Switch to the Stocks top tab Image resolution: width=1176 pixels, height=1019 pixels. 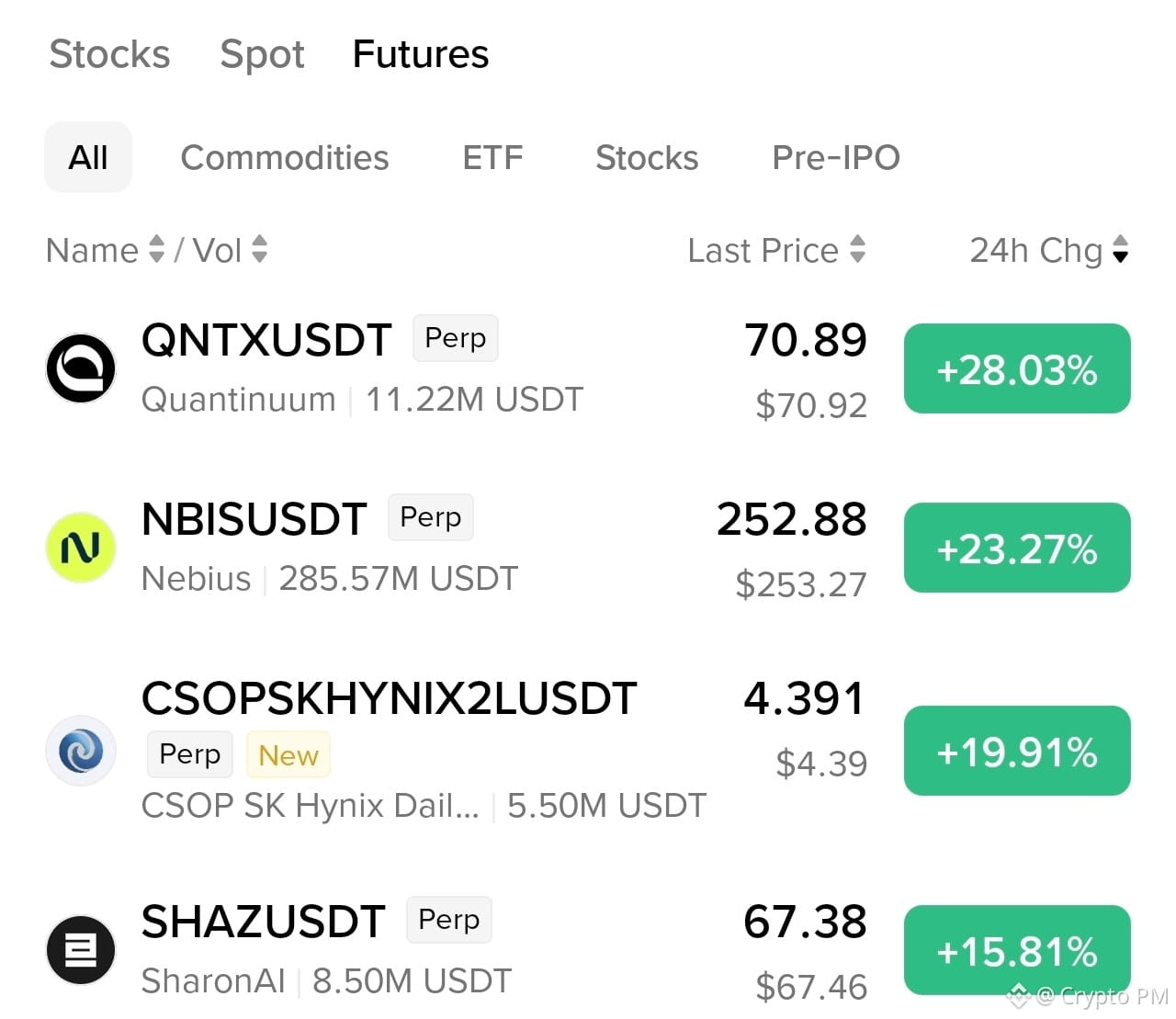pyautogui.click(x=109, y=54)
